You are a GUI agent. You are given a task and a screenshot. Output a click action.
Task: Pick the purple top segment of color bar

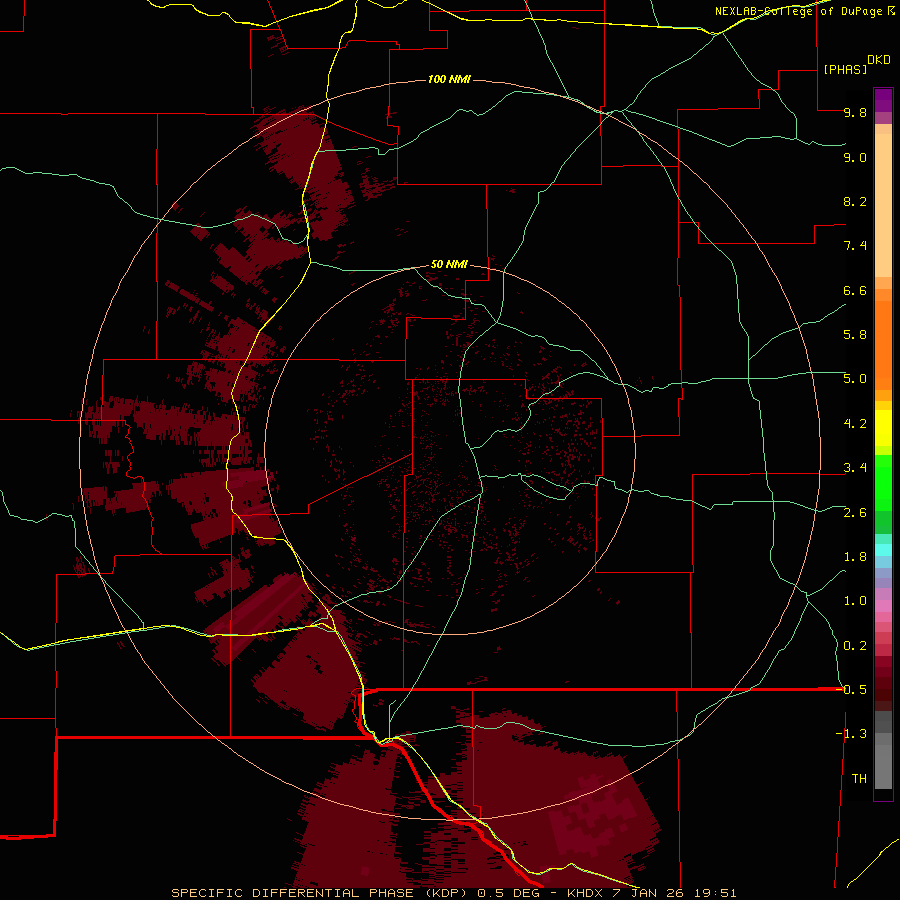tap(883, 100)
